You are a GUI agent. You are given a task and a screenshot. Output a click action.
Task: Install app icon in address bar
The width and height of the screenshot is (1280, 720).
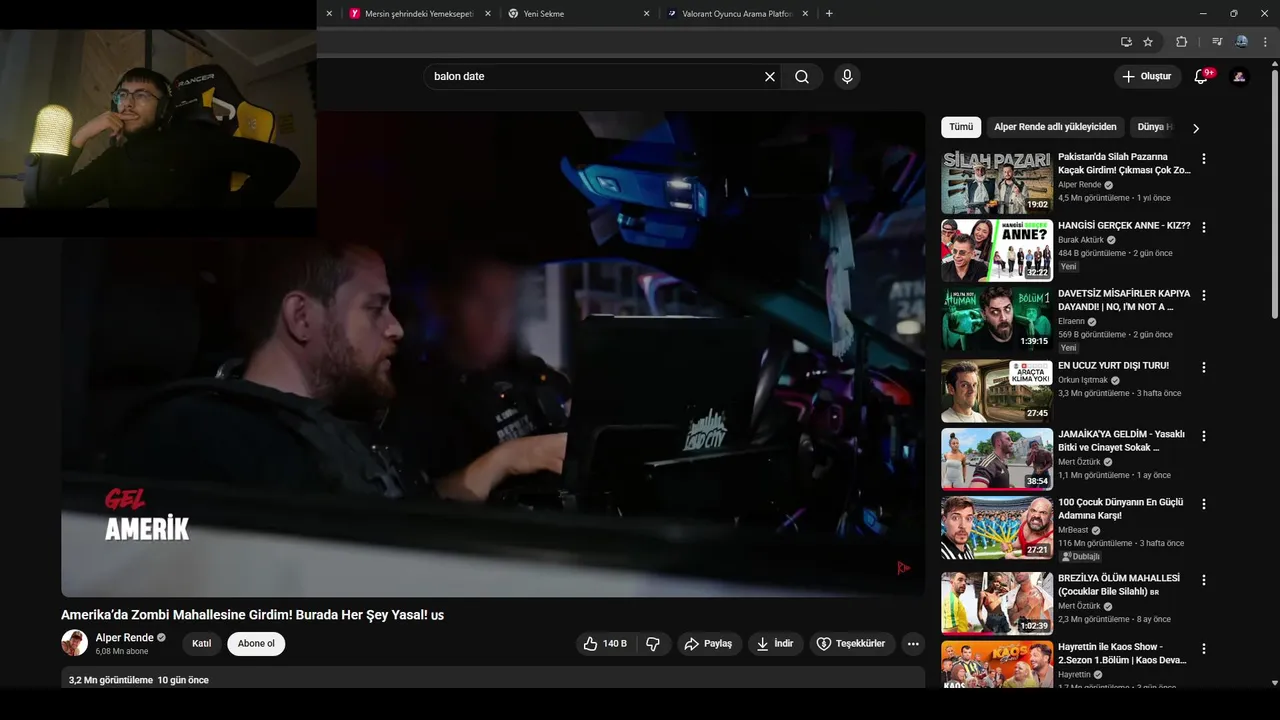1126,42
